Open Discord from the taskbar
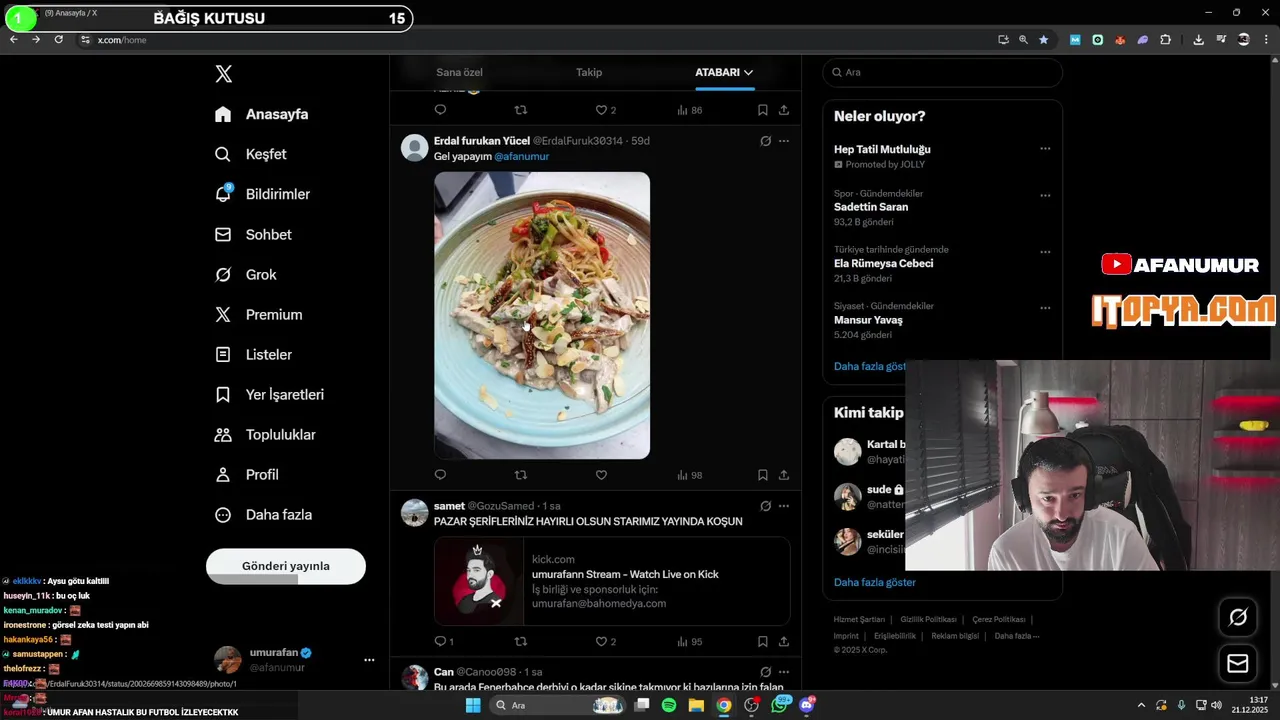Screen dimensions: 1280x720 click(x=807, y=705)
